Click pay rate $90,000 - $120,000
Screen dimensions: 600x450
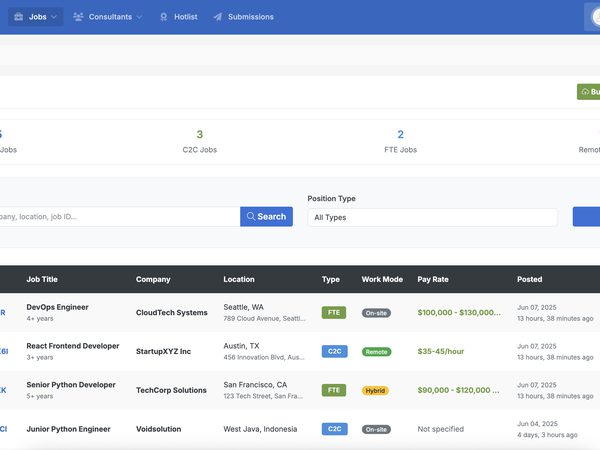[x=458, y=390]
